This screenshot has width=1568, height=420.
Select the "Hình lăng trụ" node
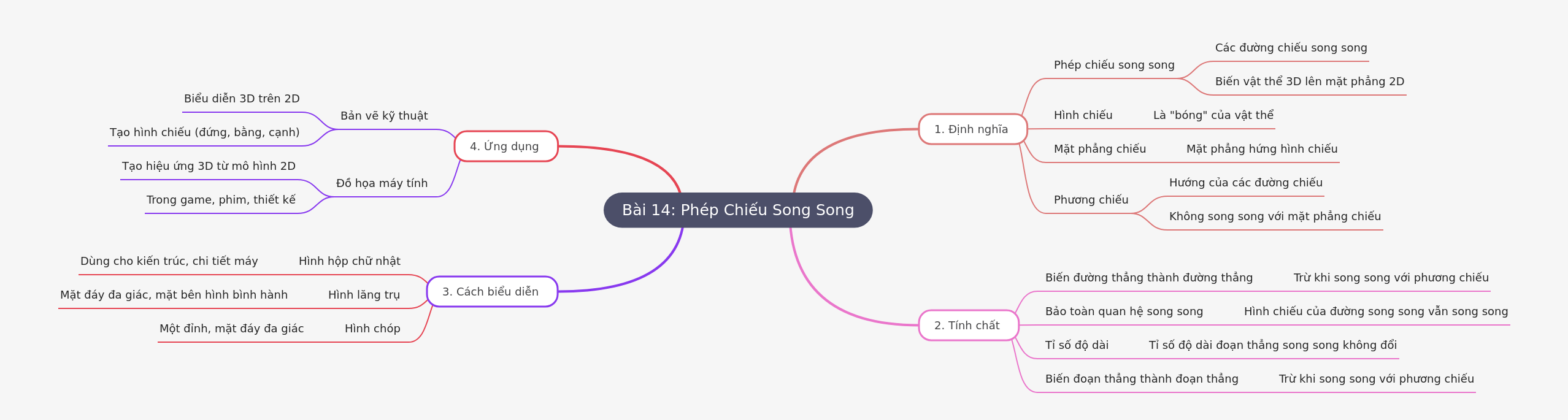pos(364,295)
